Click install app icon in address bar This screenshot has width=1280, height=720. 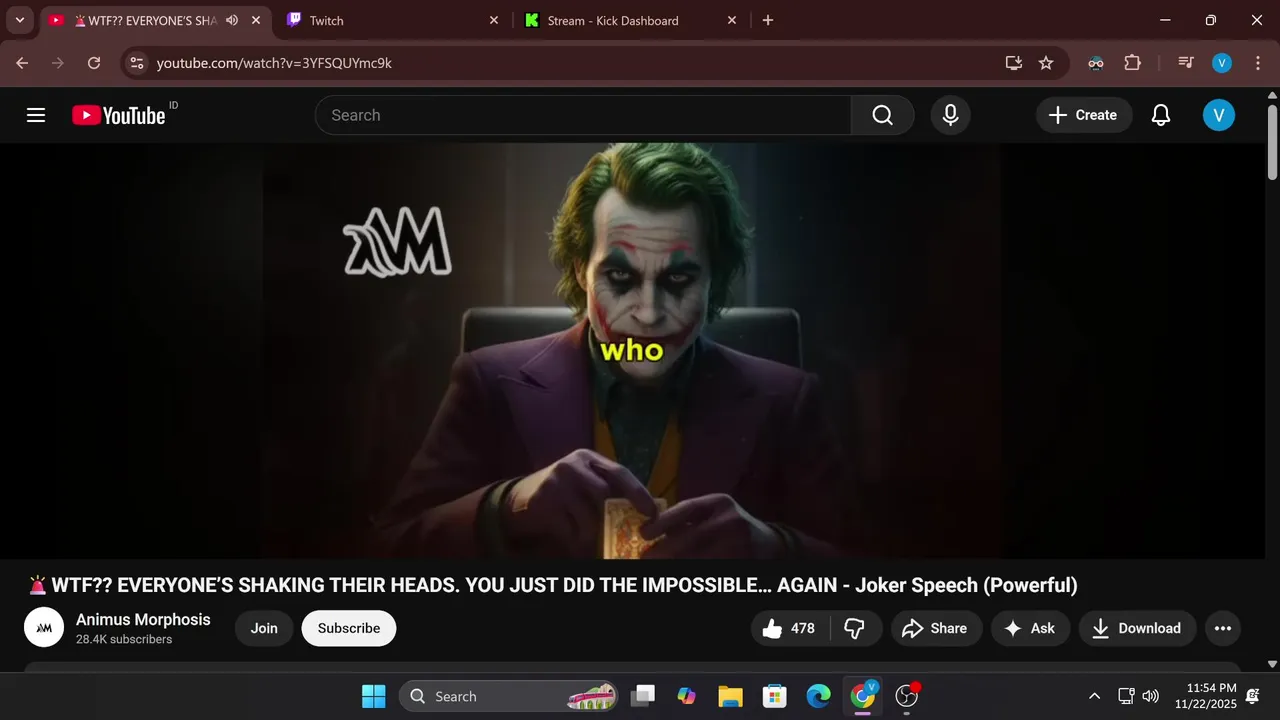tap(1014, 63)
